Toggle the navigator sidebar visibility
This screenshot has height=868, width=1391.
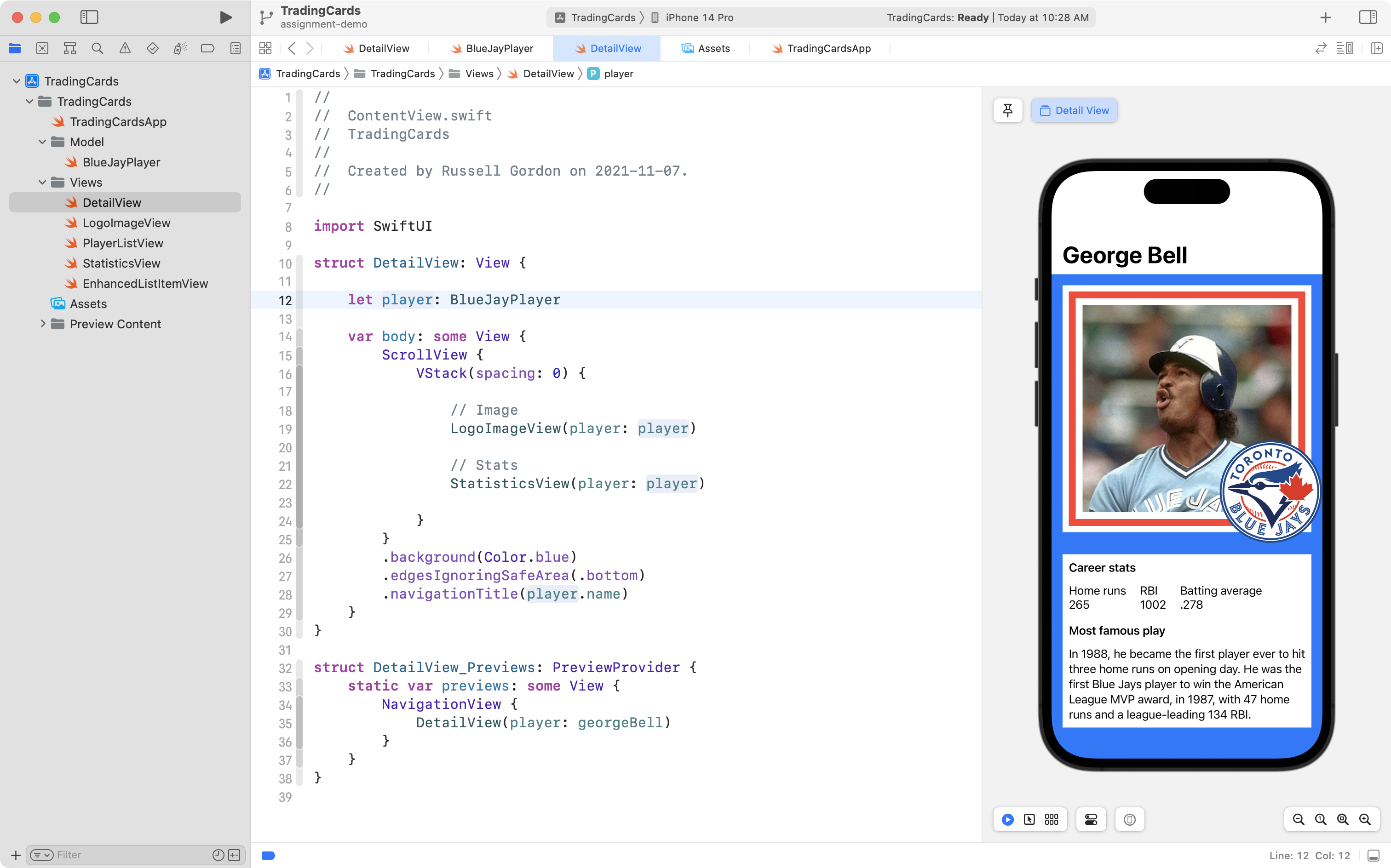(89, 17)
